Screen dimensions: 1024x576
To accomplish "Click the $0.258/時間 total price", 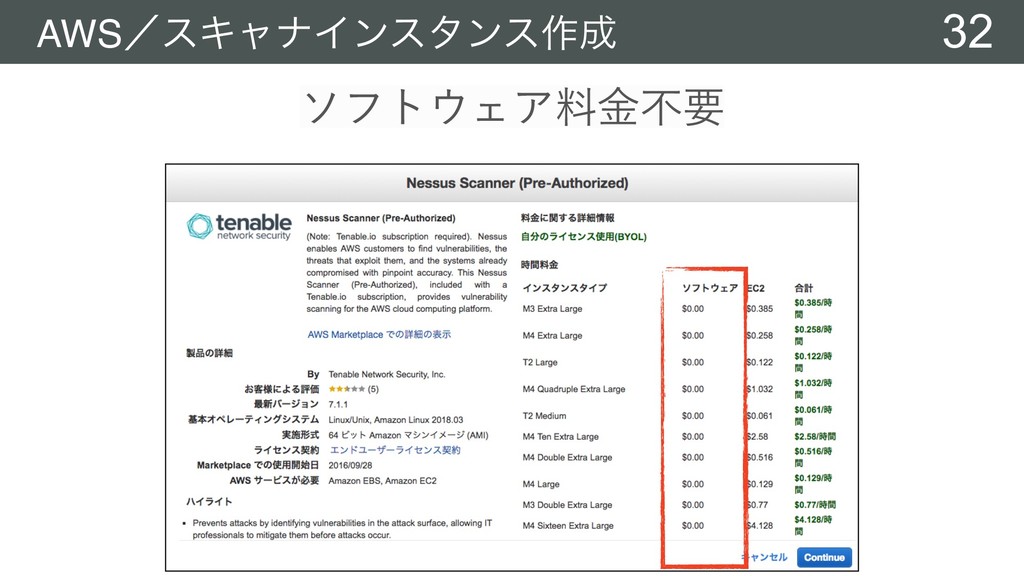I will click(x=813, y=335).
